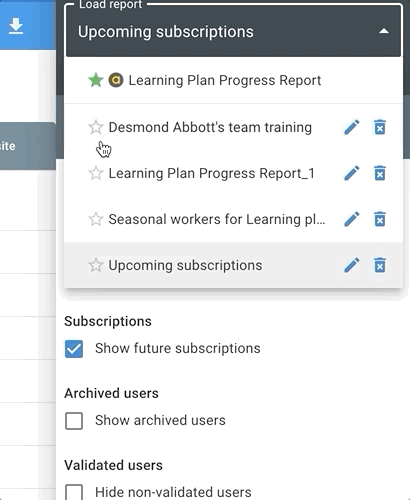
Task: Edit the Seasonal workers report
Action: tap(352, 219)
